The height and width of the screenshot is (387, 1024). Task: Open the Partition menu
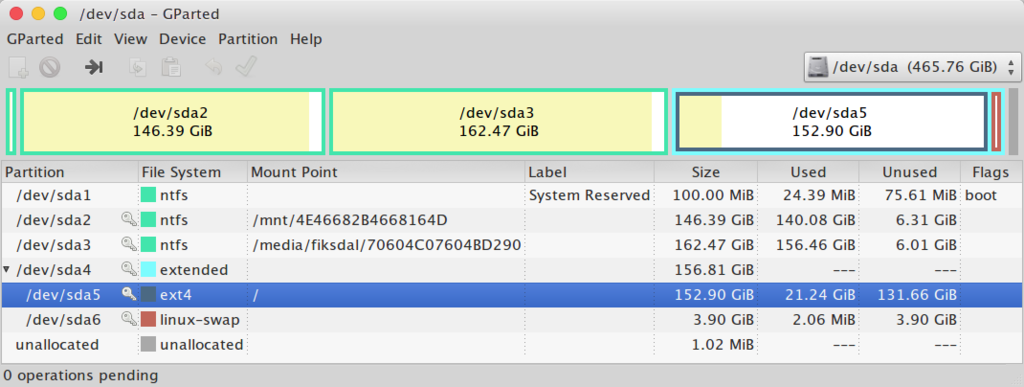[248, 39]
